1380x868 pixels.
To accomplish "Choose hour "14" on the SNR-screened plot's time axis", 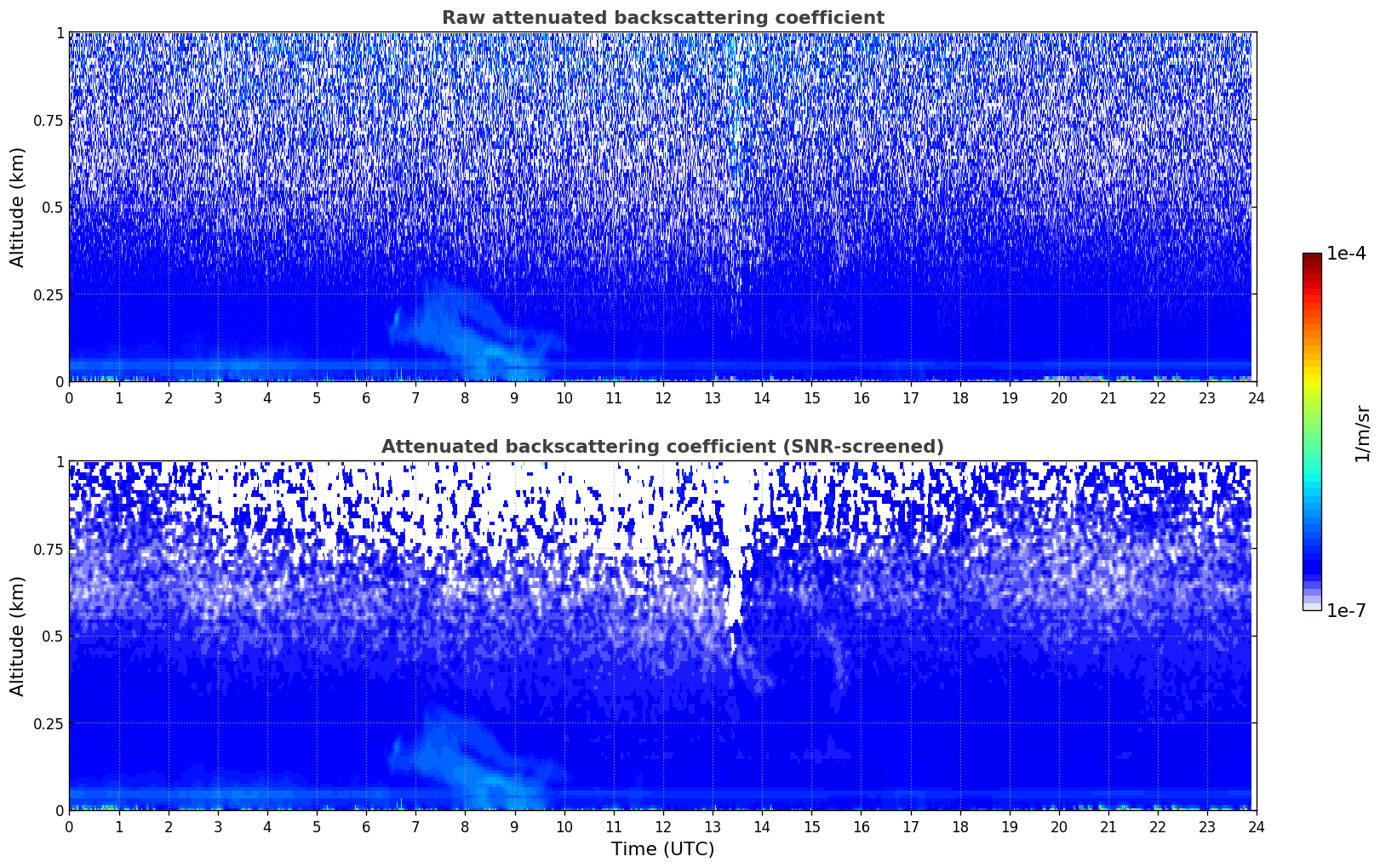I will [762, 826].
